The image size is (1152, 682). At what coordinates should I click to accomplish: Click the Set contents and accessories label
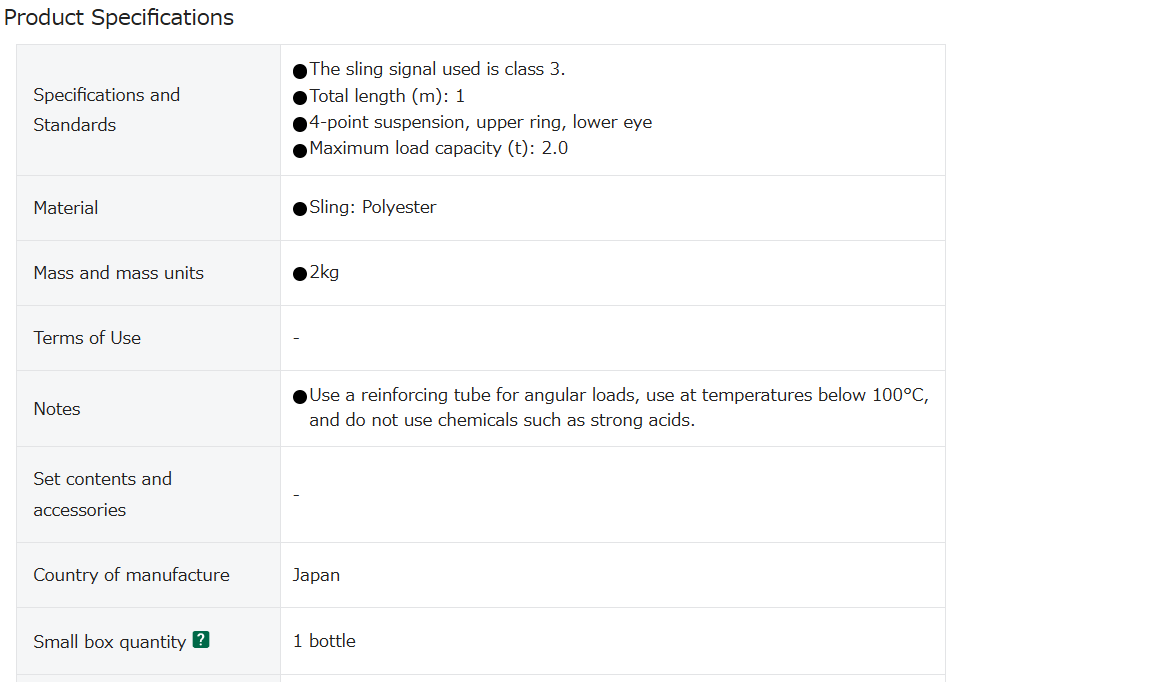(x=102, y=494)
